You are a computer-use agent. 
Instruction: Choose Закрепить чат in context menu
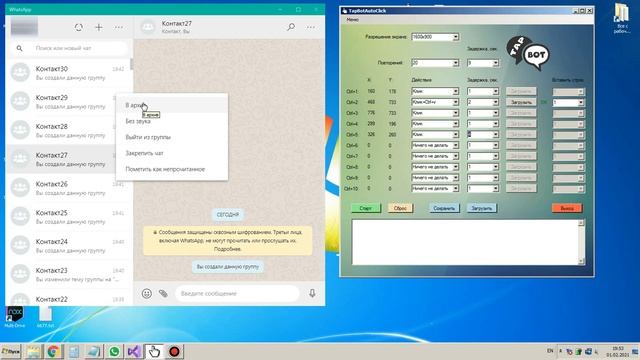coord(172,153)
